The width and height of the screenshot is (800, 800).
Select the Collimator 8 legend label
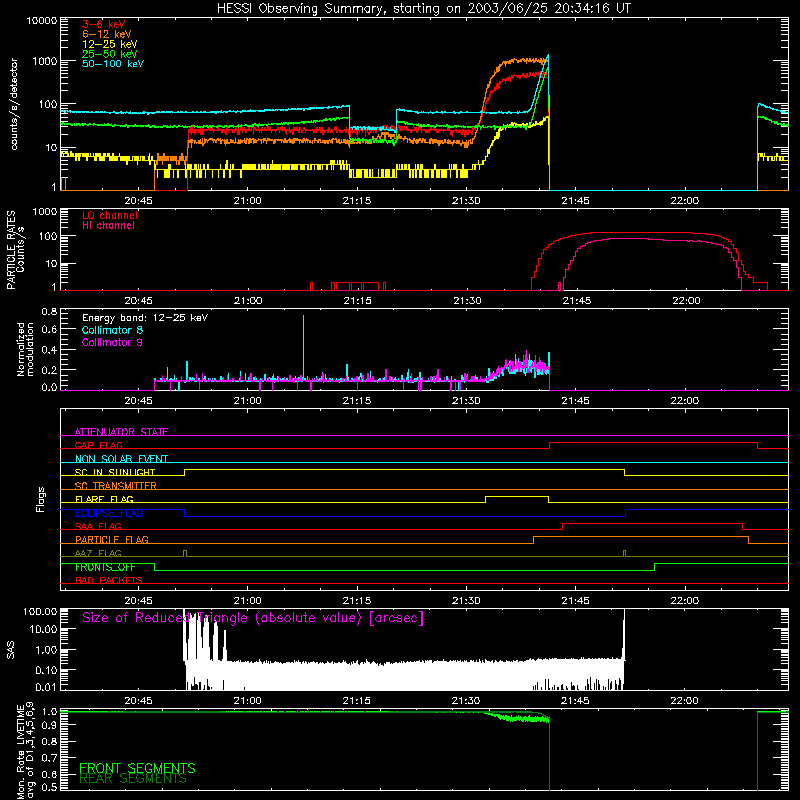point(112,330)
